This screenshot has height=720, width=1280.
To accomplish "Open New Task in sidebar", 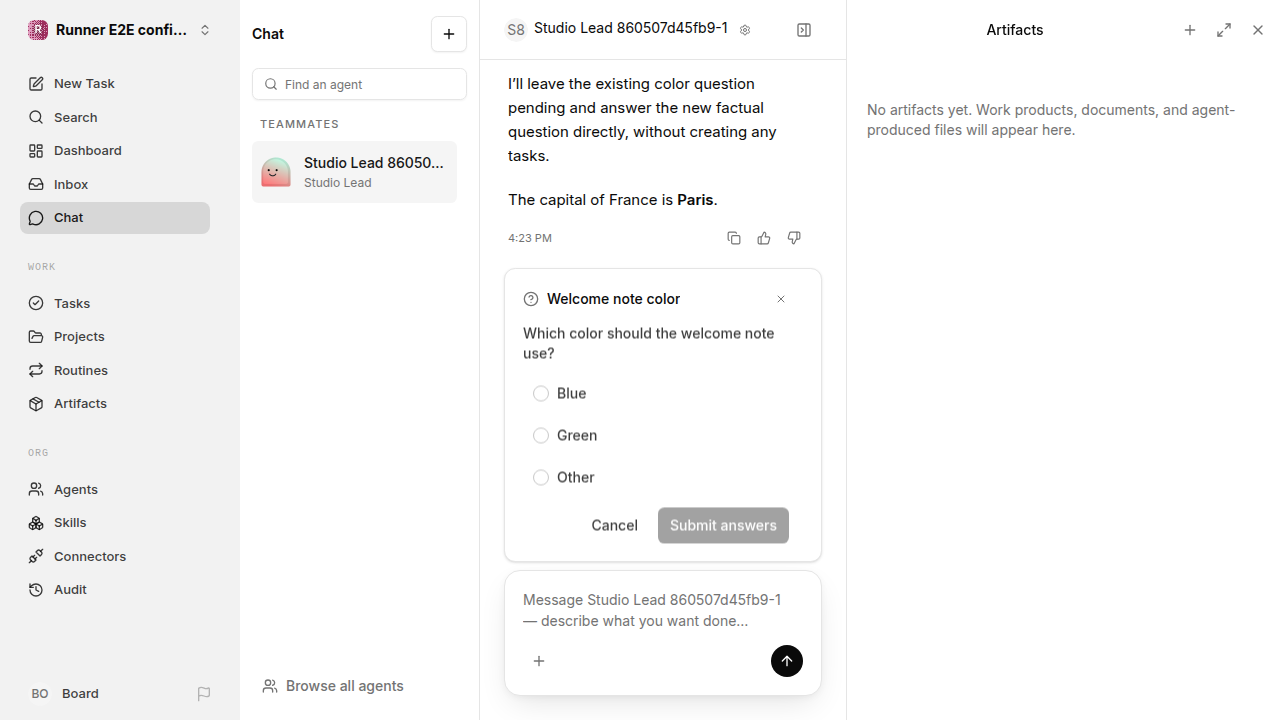I will pyautogui.click(x=115, y=84).
